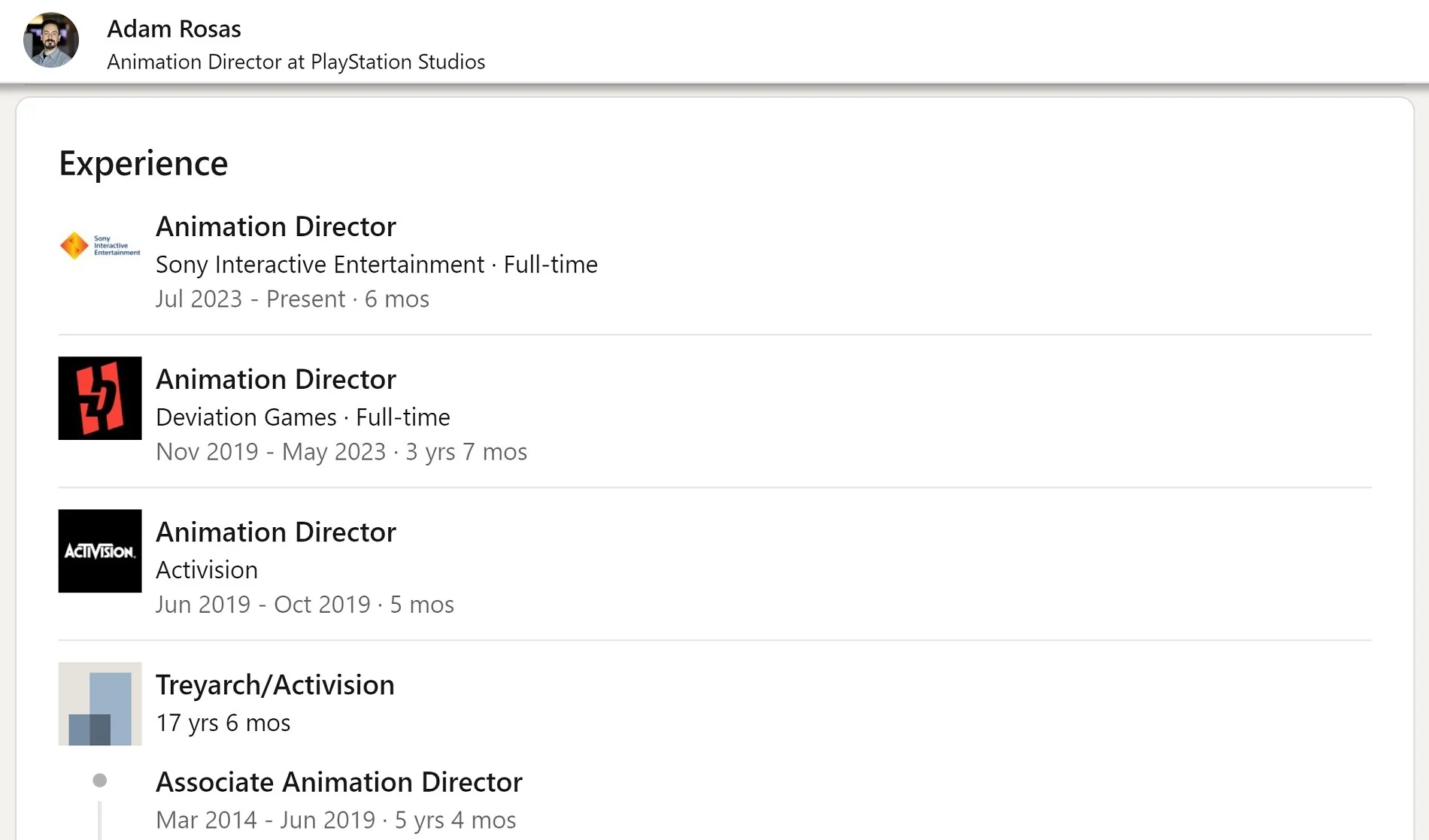
Task: Open the Treyarch/Activision company heading
Action: click(x=275, y=685)
